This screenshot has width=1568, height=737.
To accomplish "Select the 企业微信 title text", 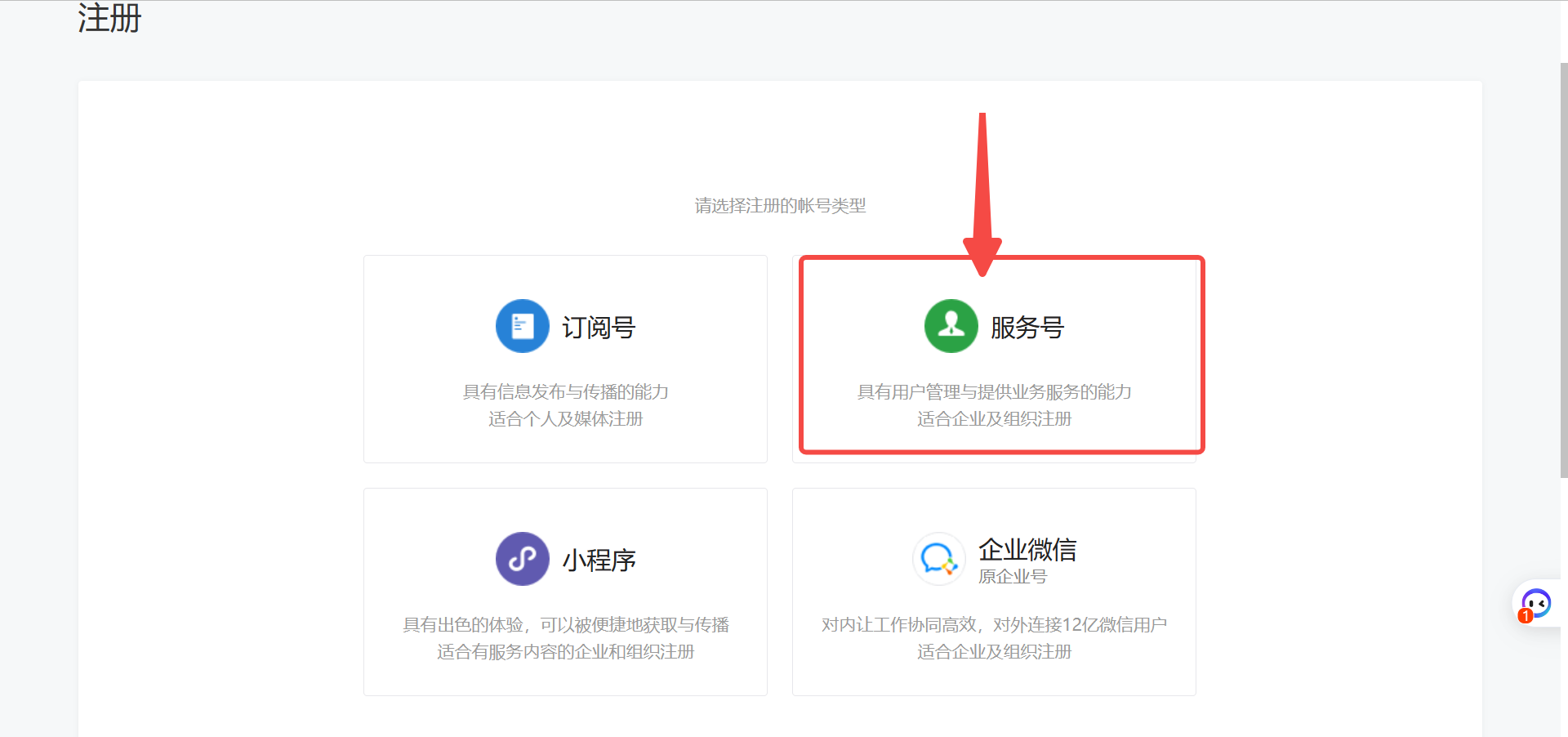I will [x=1027, y=550].
